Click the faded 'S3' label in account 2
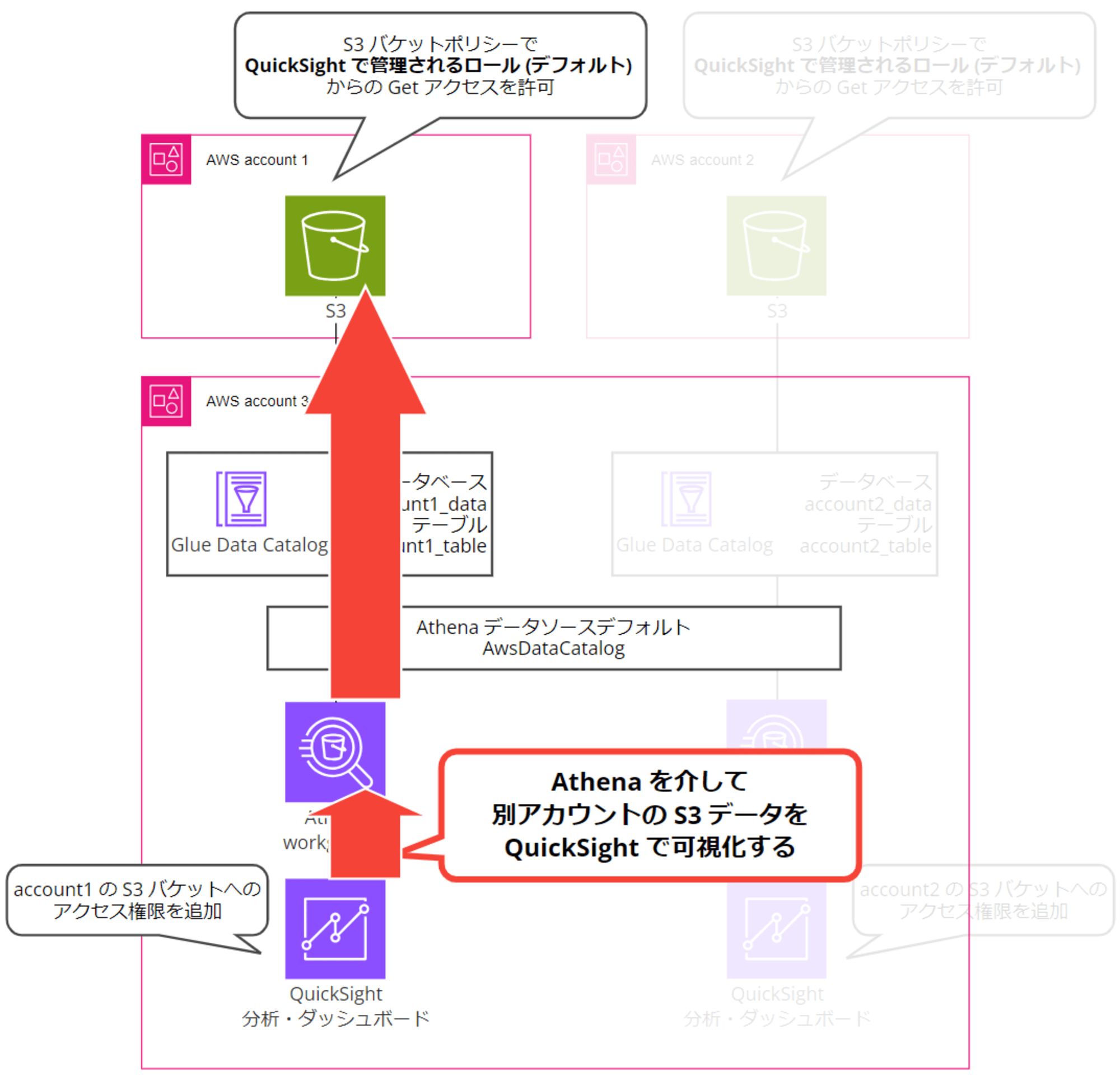The width and height of the screenshot is (1120, 1081). point(777,311)
